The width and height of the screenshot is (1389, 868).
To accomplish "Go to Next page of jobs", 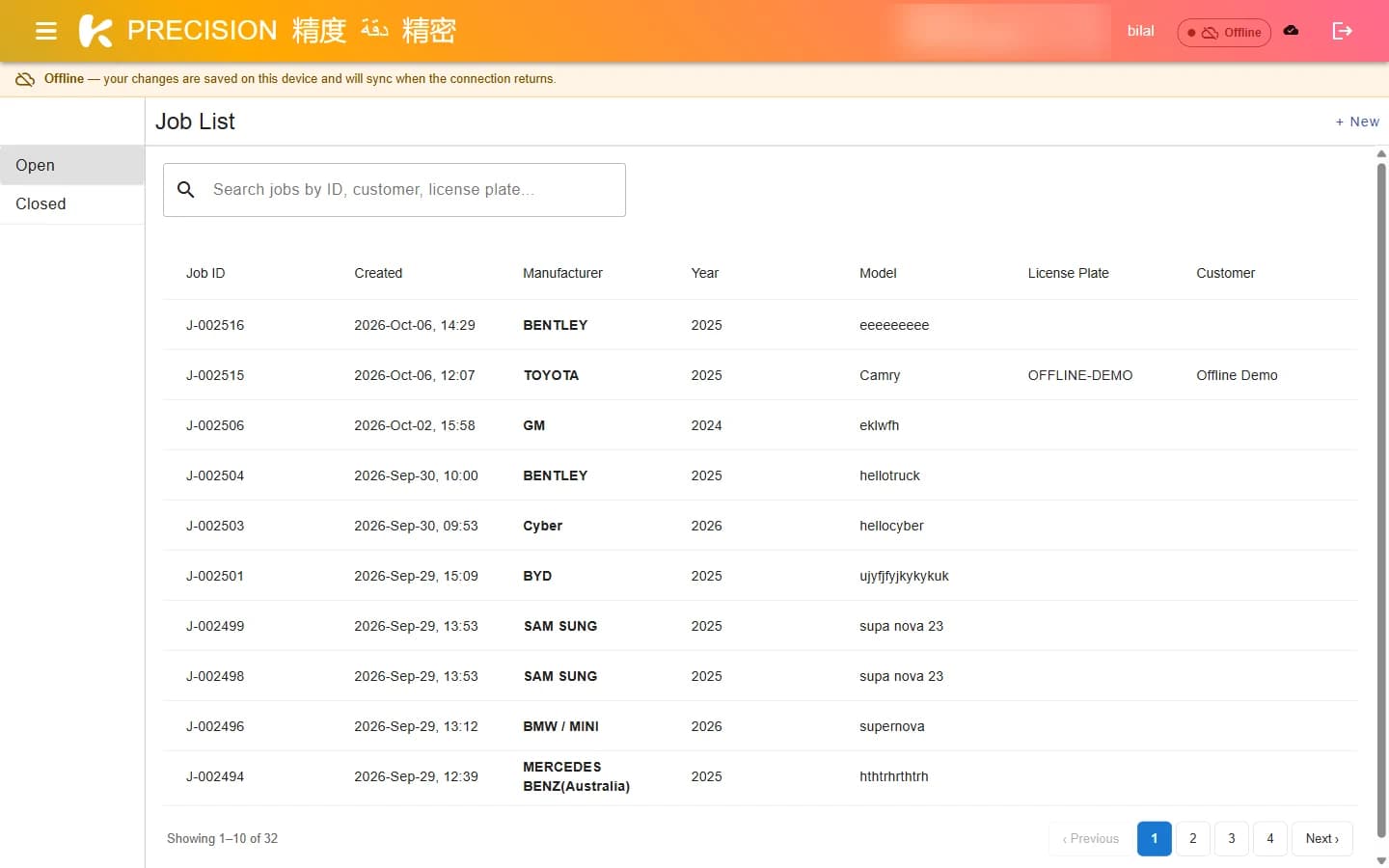I will [1322, 838].
